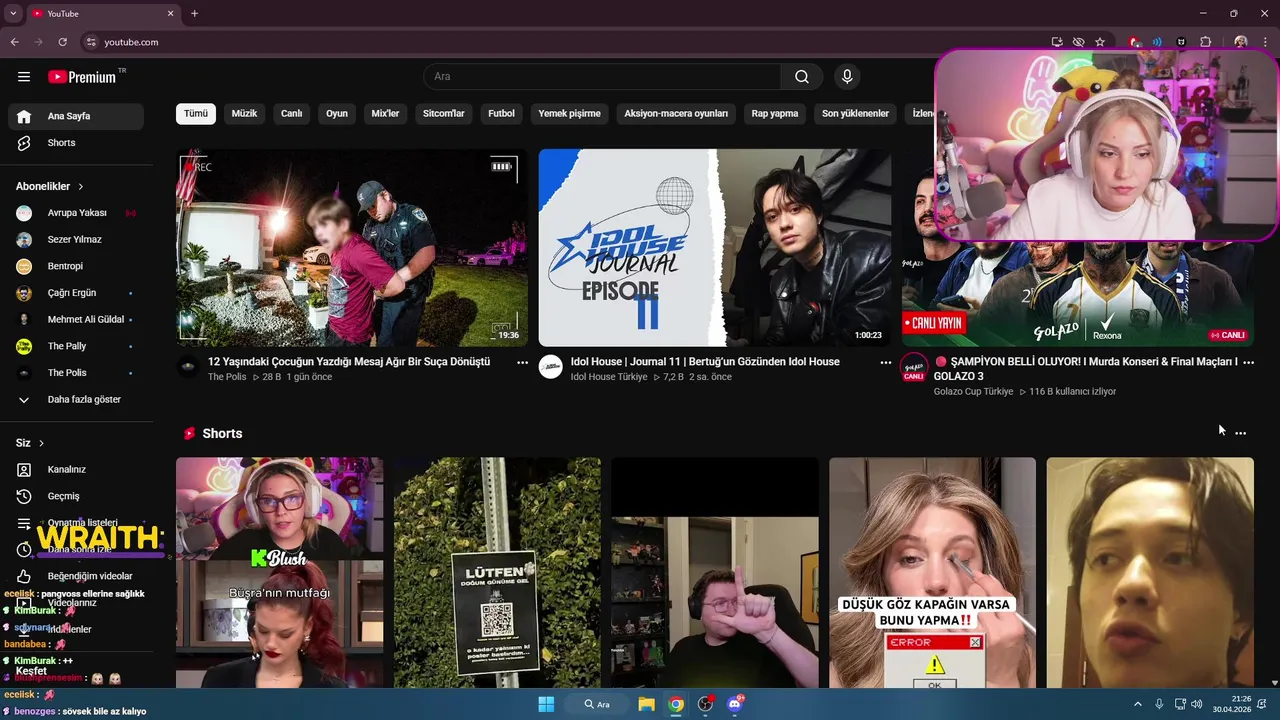Select the Canlı filter chip

tap(291, 114)
